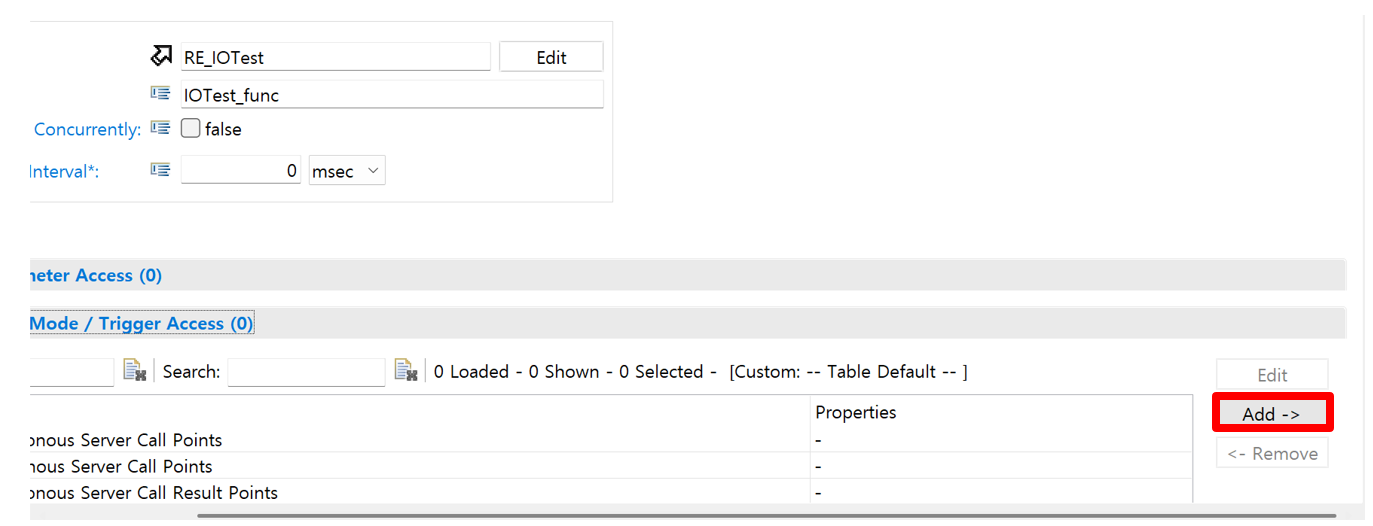Click Edit button next to RE_IOTest
This screenshot has width=1373, height=526.
pyautogui.click(x=551, y=57)
